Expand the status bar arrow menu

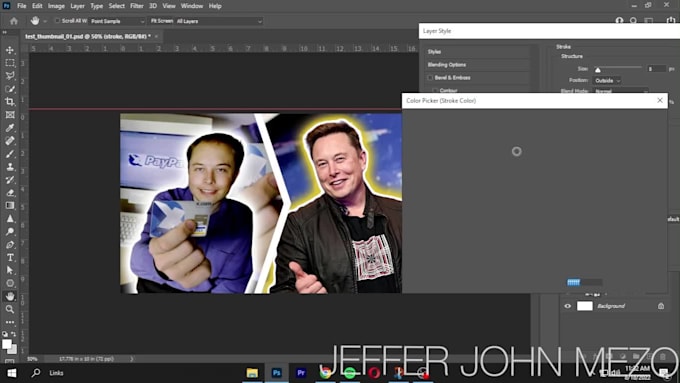coord(131,359)
